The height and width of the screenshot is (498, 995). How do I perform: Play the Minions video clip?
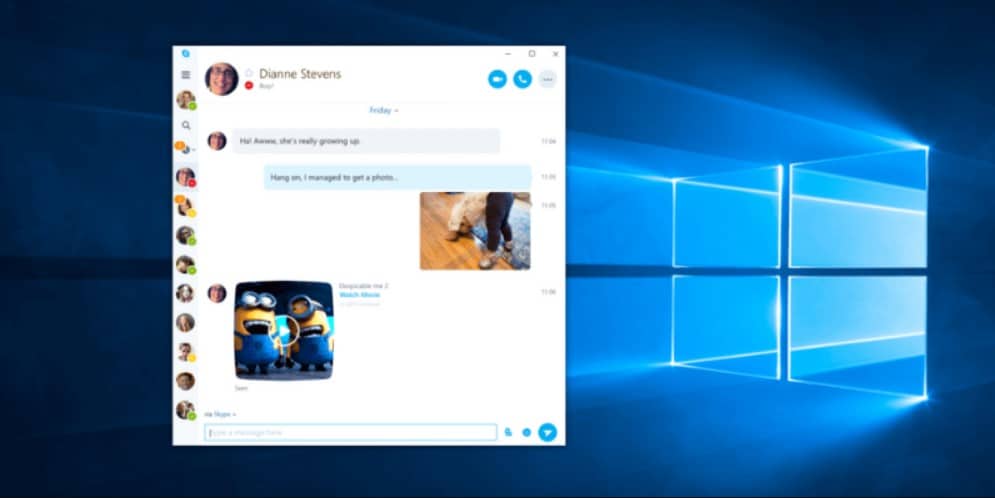pos(284,331)
